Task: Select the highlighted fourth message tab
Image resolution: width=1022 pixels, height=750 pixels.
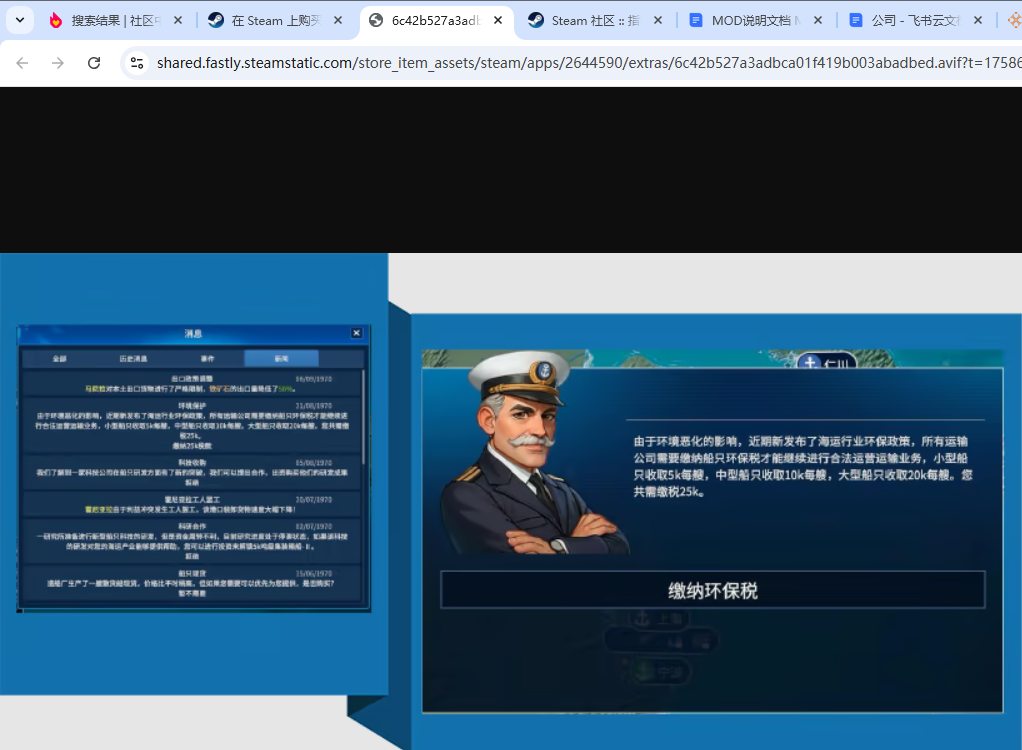Action: 282,358
